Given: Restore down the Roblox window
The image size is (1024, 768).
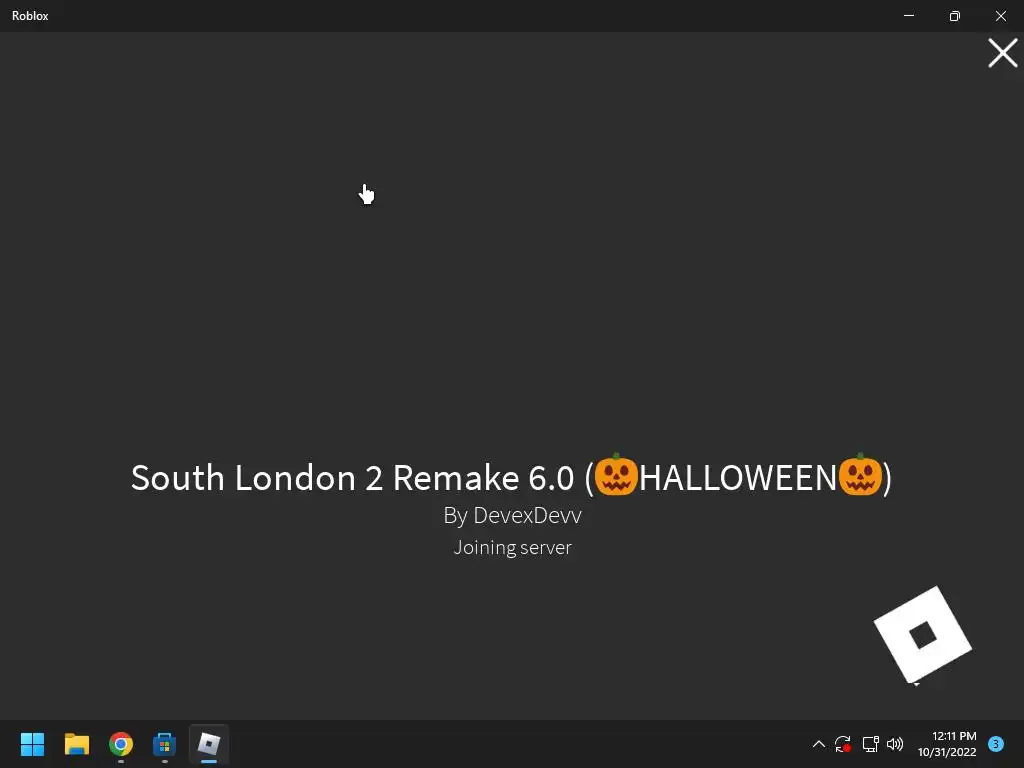Looking at the screenshot, I should (954, 16).
